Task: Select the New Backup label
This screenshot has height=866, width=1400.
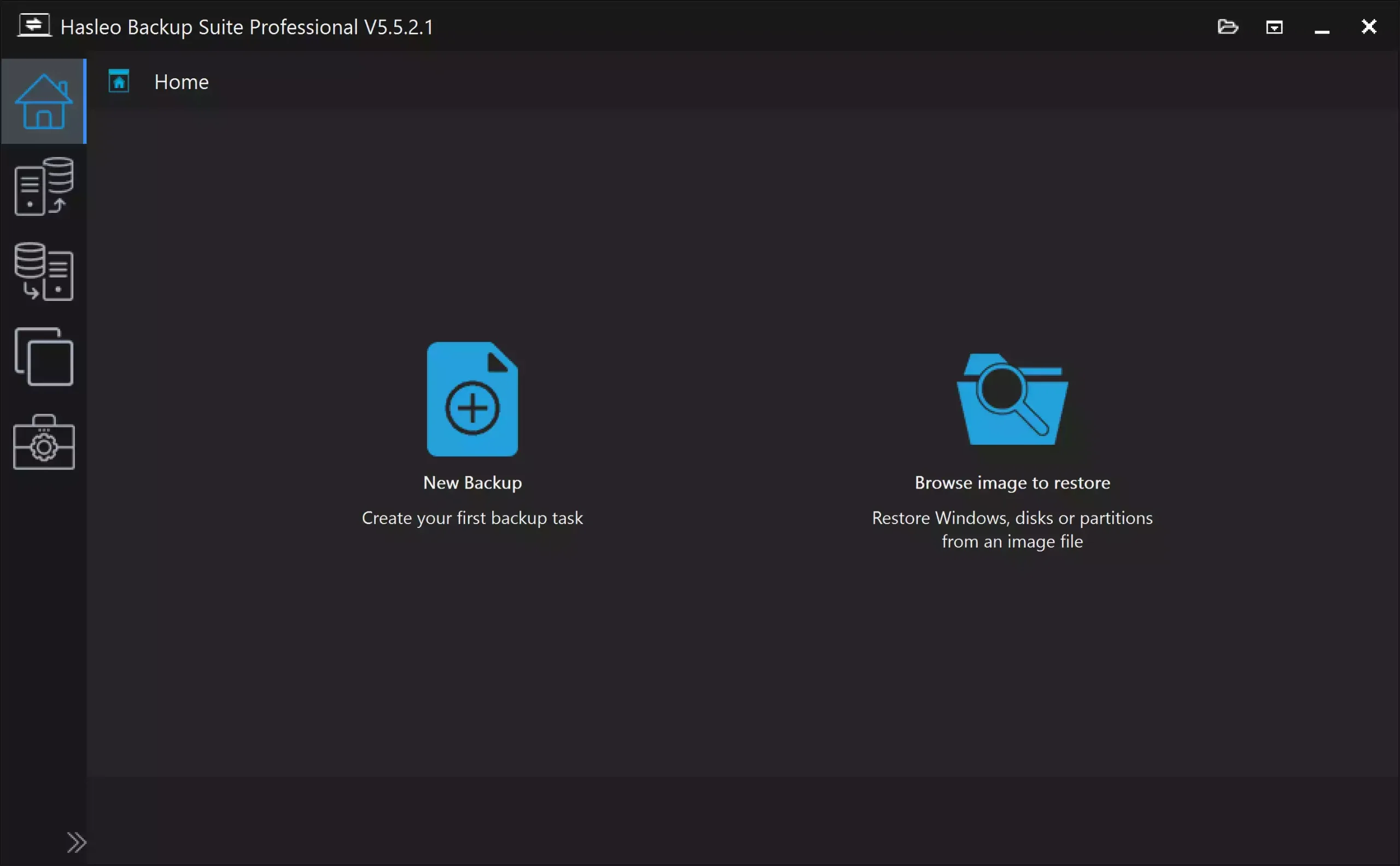Action: pyautogui.click(x=472, y=483)
